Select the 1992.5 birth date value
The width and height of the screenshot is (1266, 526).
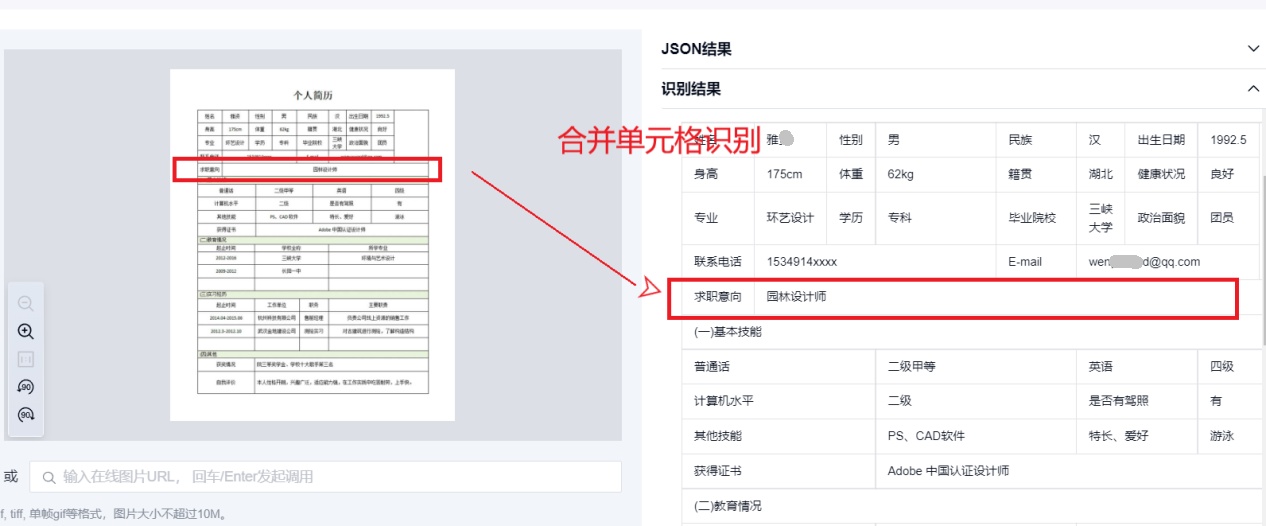click(x=1229, y=140)
